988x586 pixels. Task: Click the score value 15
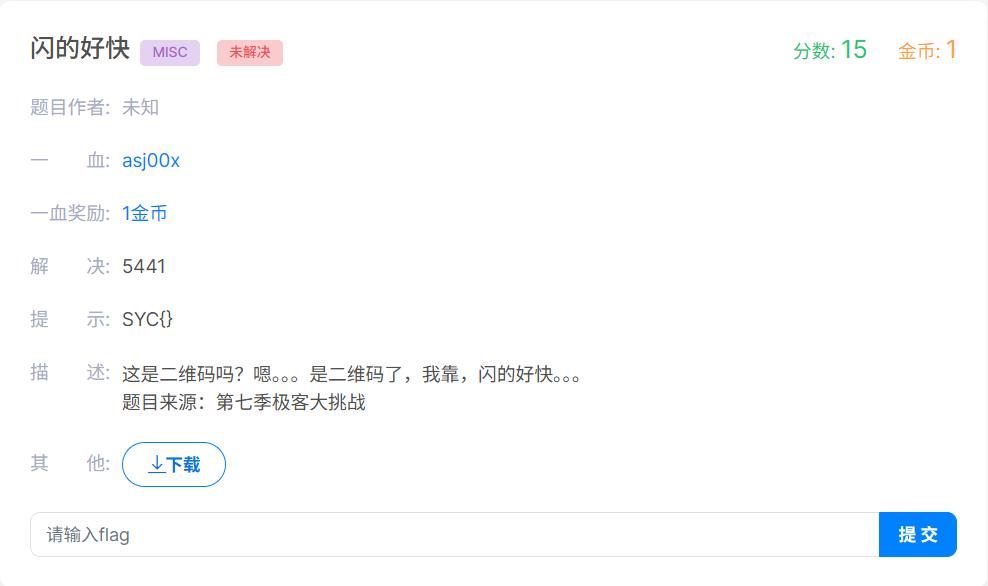pyautogui.click(x=854, y=50)
